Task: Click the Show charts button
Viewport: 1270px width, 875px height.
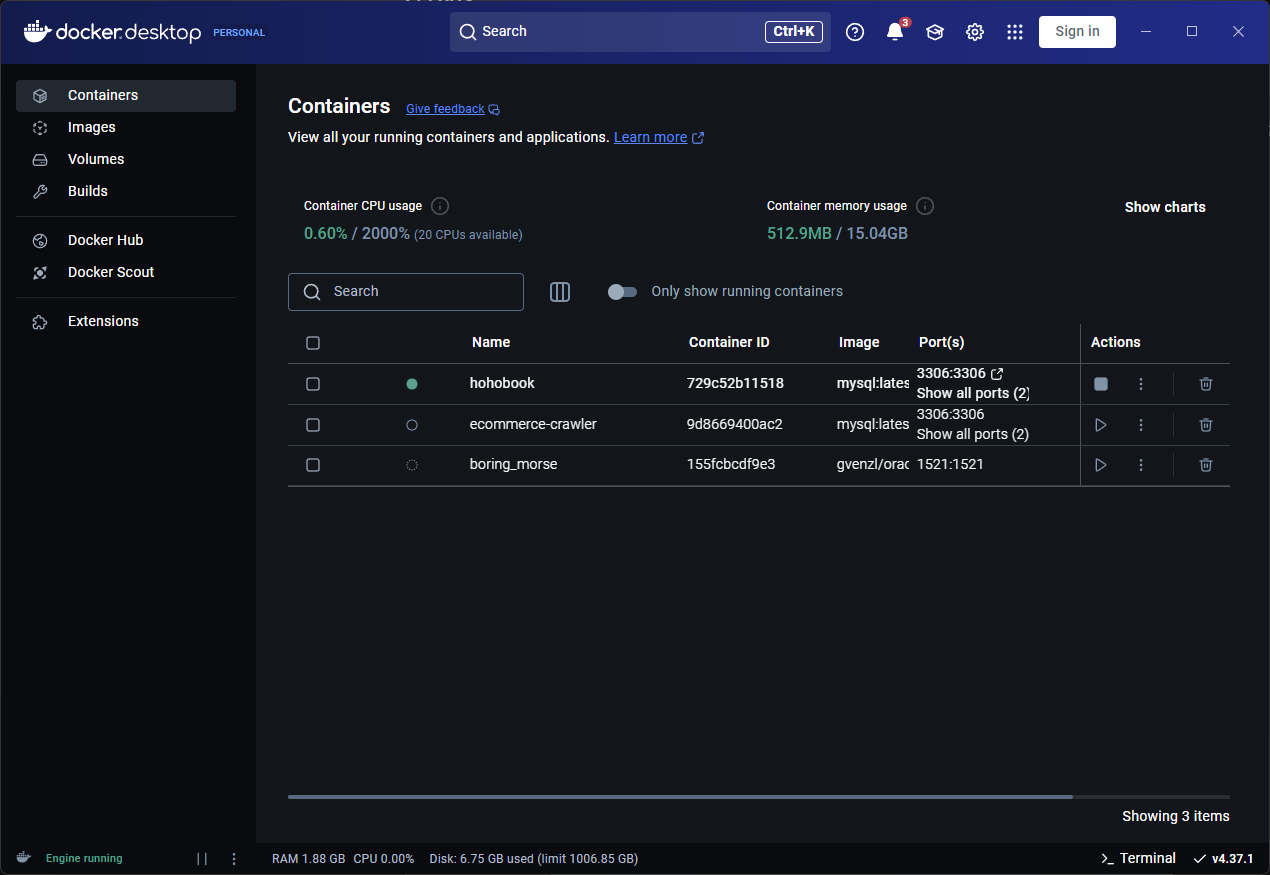Action: pyautogui.click(x=1165, y=207)
